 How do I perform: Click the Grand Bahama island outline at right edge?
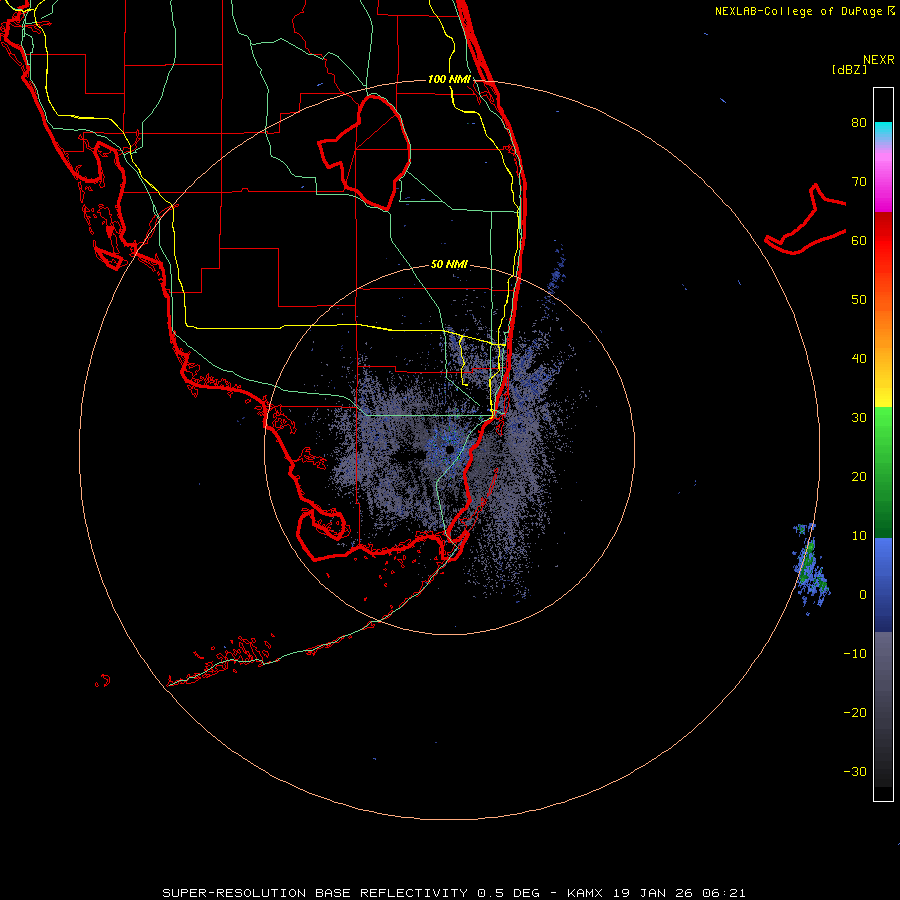(806, 219)
